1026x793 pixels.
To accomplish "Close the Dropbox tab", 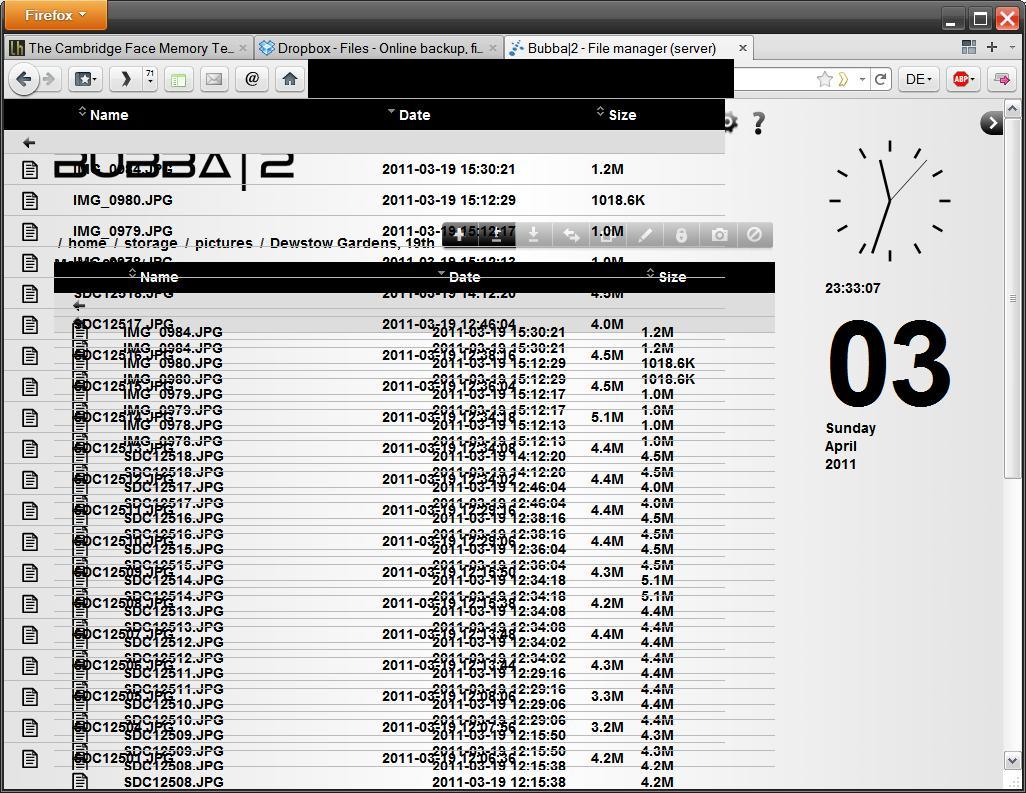I will tap(493, 48).
